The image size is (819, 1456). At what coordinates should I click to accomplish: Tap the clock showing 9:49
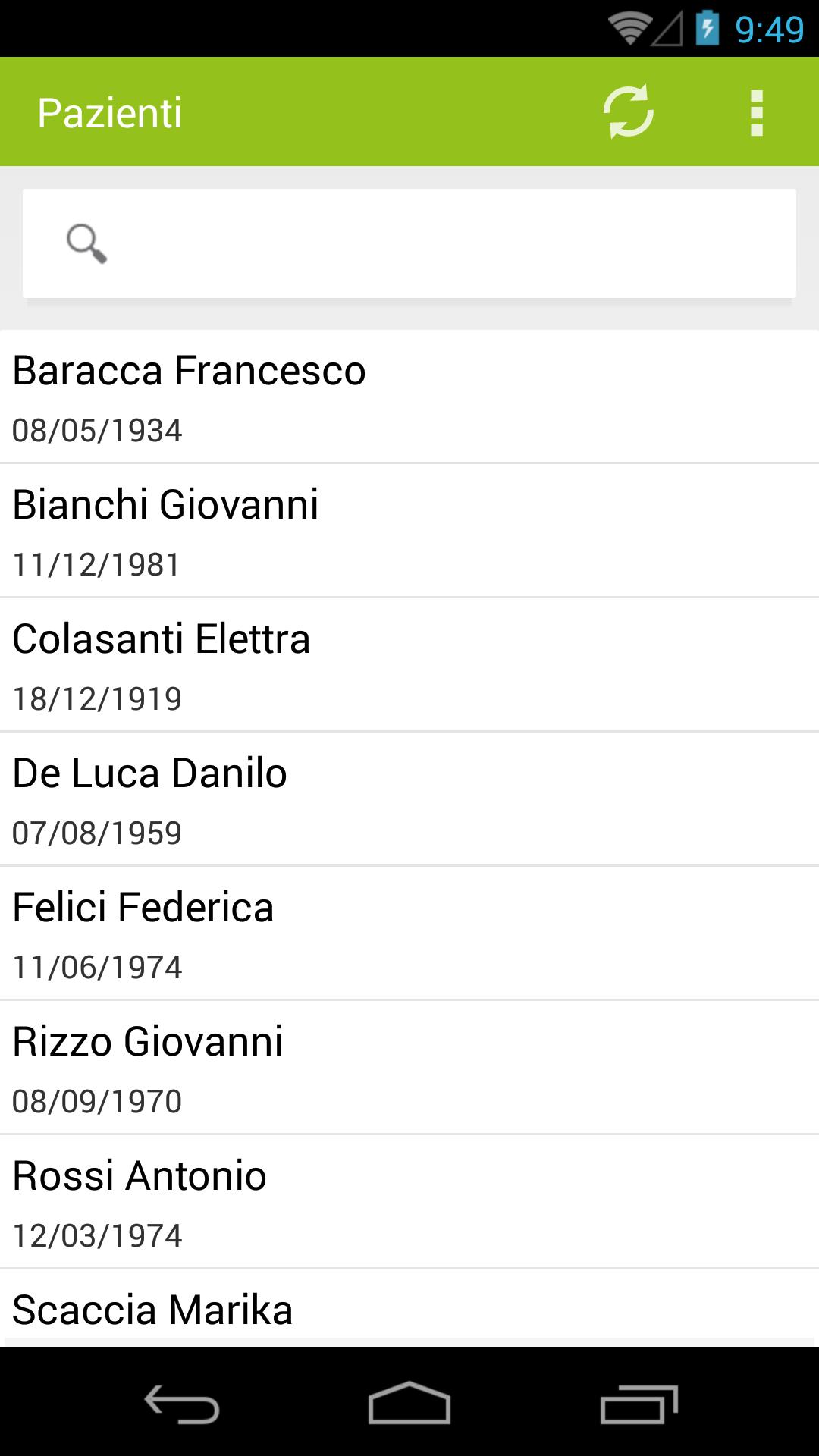coord(769,30)
